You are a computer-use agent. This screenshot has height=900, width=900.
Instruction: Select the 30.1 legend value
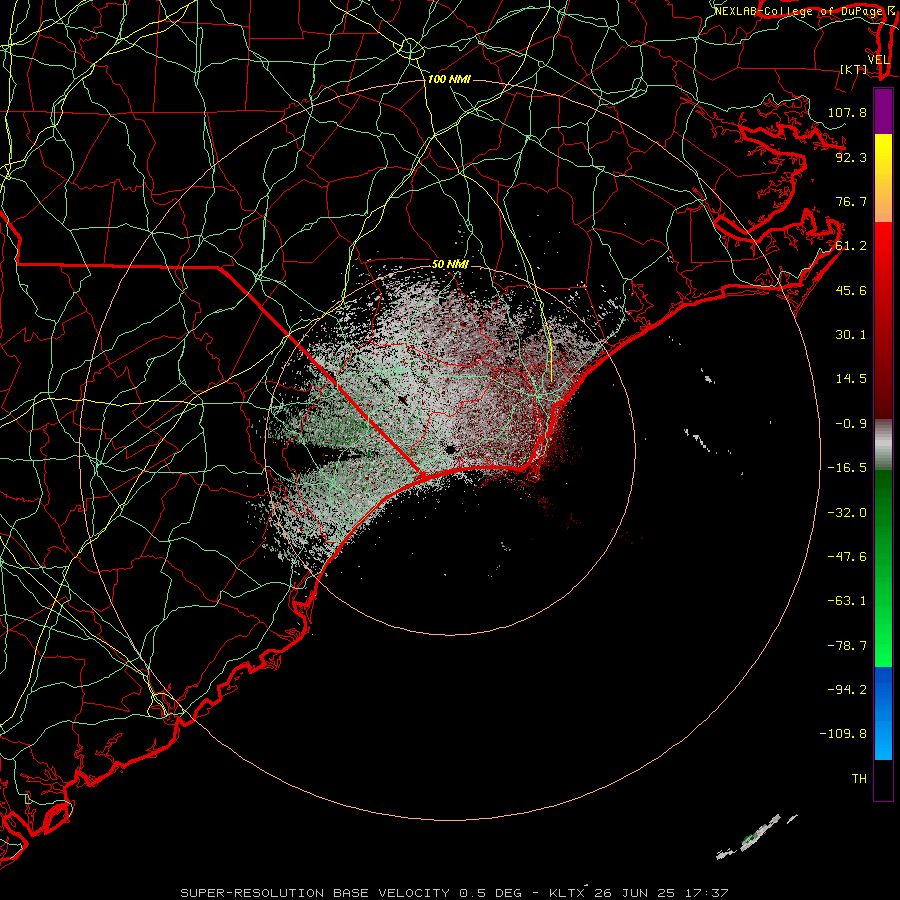click(x=851, y=335)
